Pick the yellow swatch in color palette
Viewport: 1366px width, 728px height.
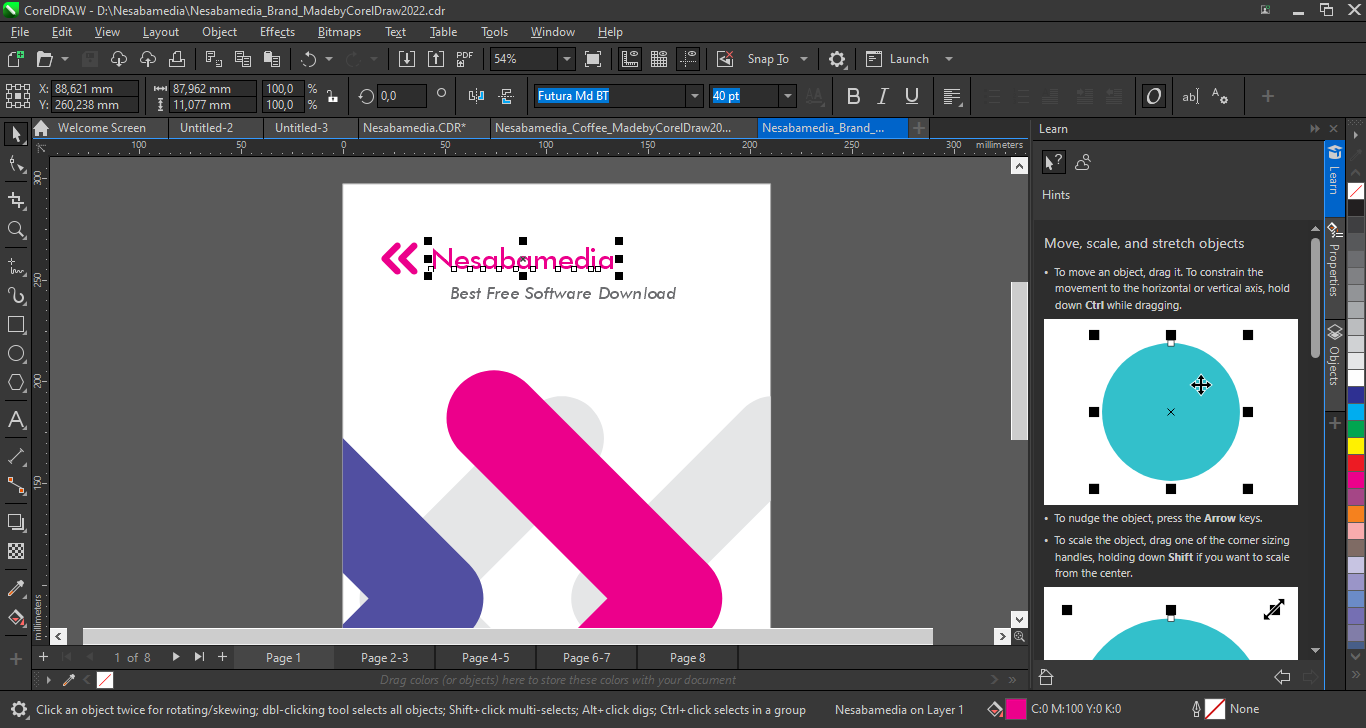coord(1355,445)
